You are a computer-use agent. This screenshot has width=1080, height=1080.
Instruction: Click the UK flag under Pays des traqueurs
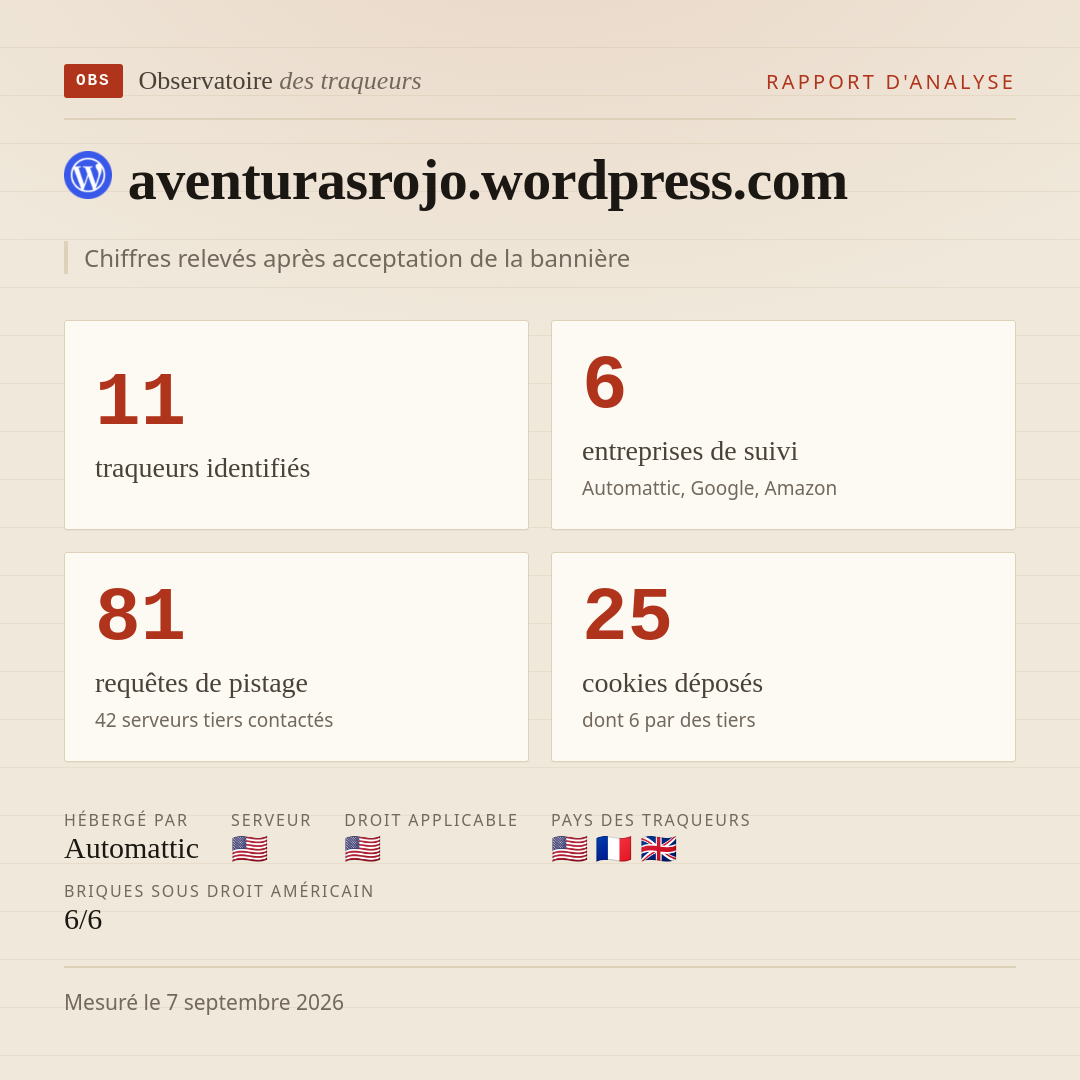[658, 849]
